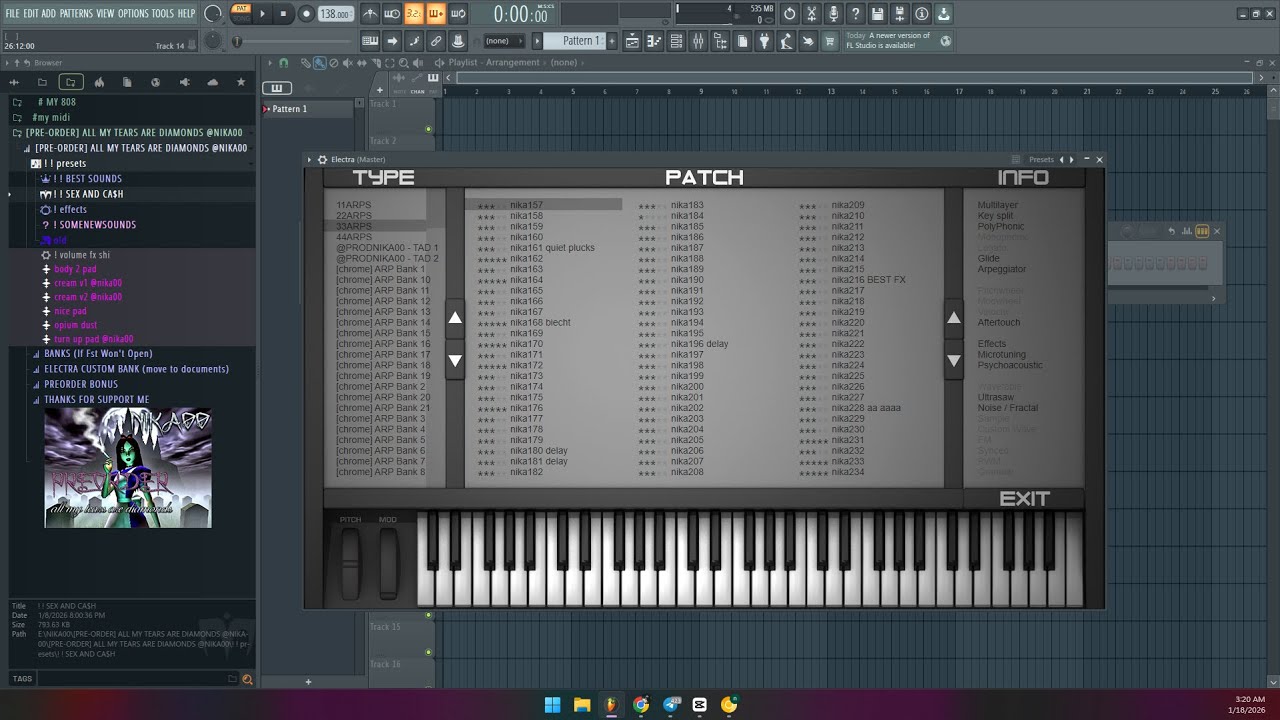Toggle PAT/SONG mode switch
The image size is (1280, 720).
(x=240, y=13)
